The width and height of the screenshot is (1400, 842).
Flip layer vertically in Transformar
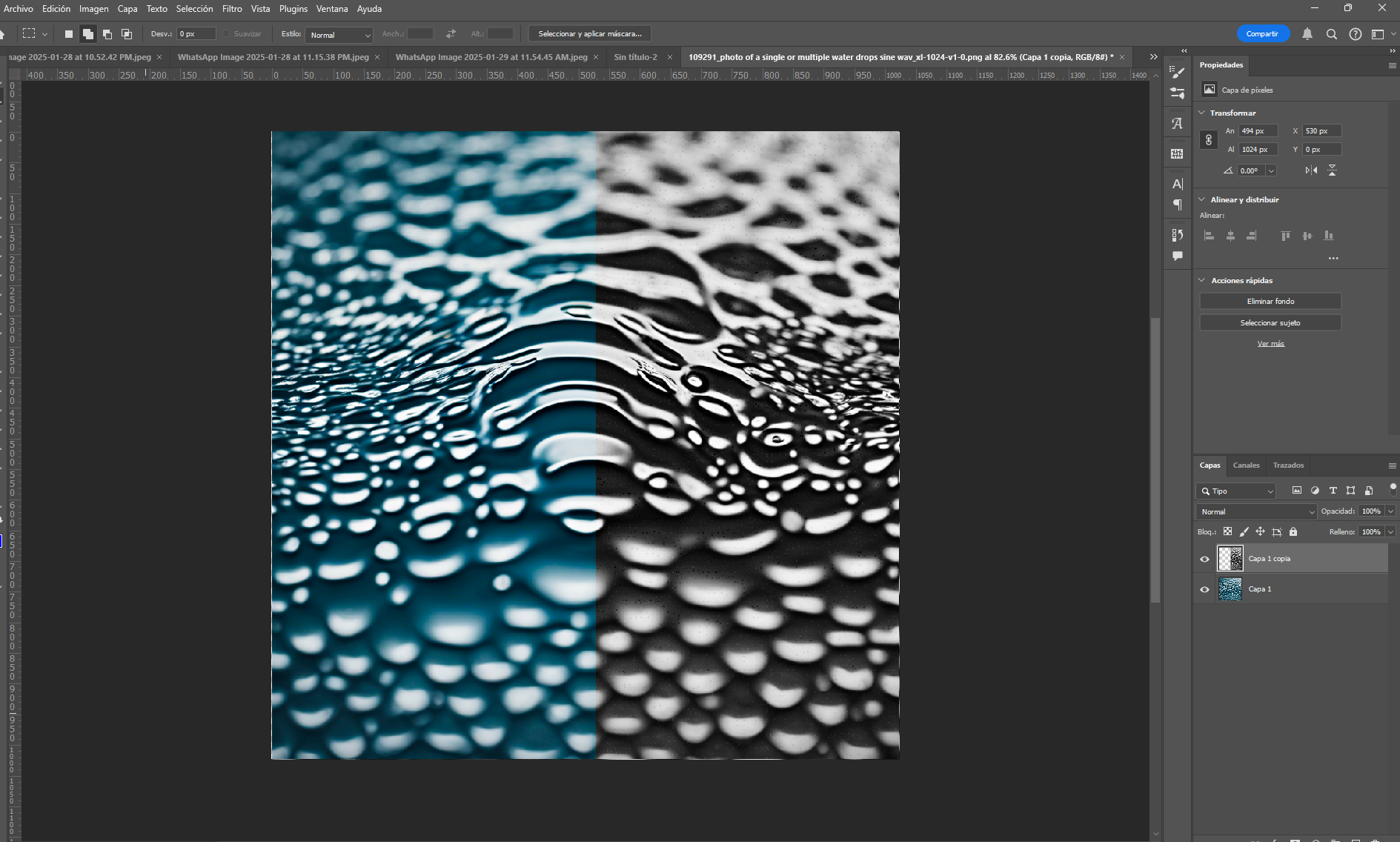[x=1332, y=170]
